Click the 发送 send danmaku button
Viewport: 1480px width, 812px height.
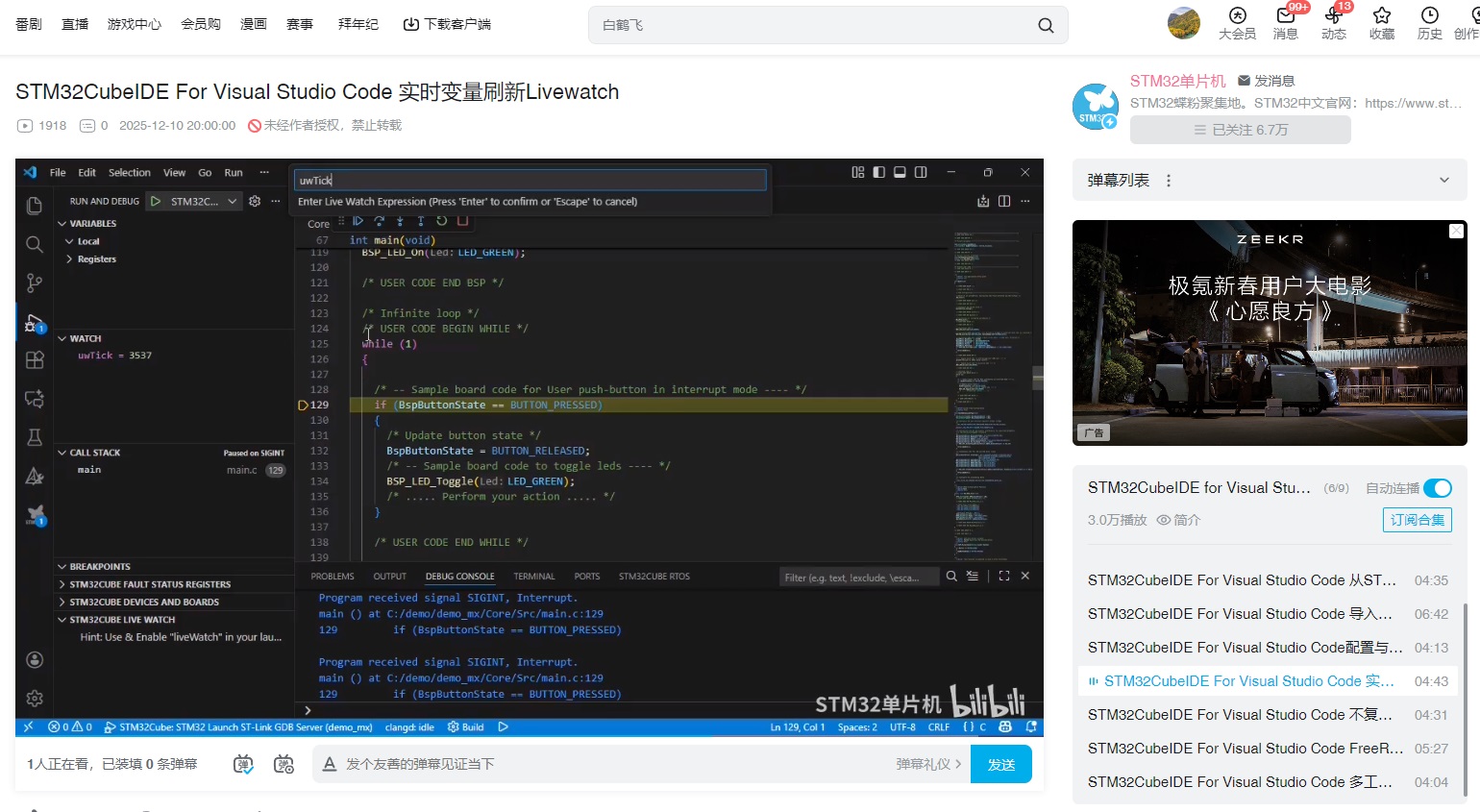[x=1001, y=764]
